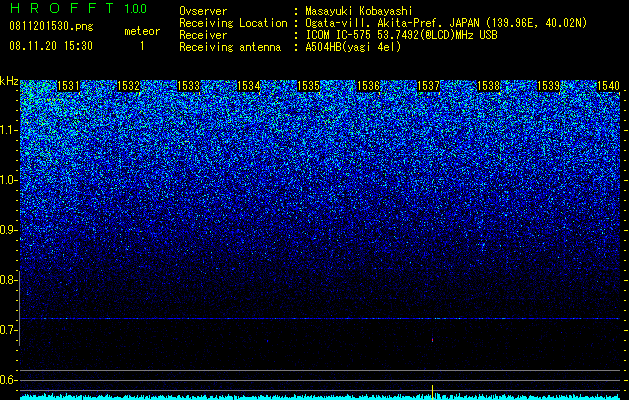629x400 pixels.
Task: Click the meteor count value 1
Action: tap(142, 46)
